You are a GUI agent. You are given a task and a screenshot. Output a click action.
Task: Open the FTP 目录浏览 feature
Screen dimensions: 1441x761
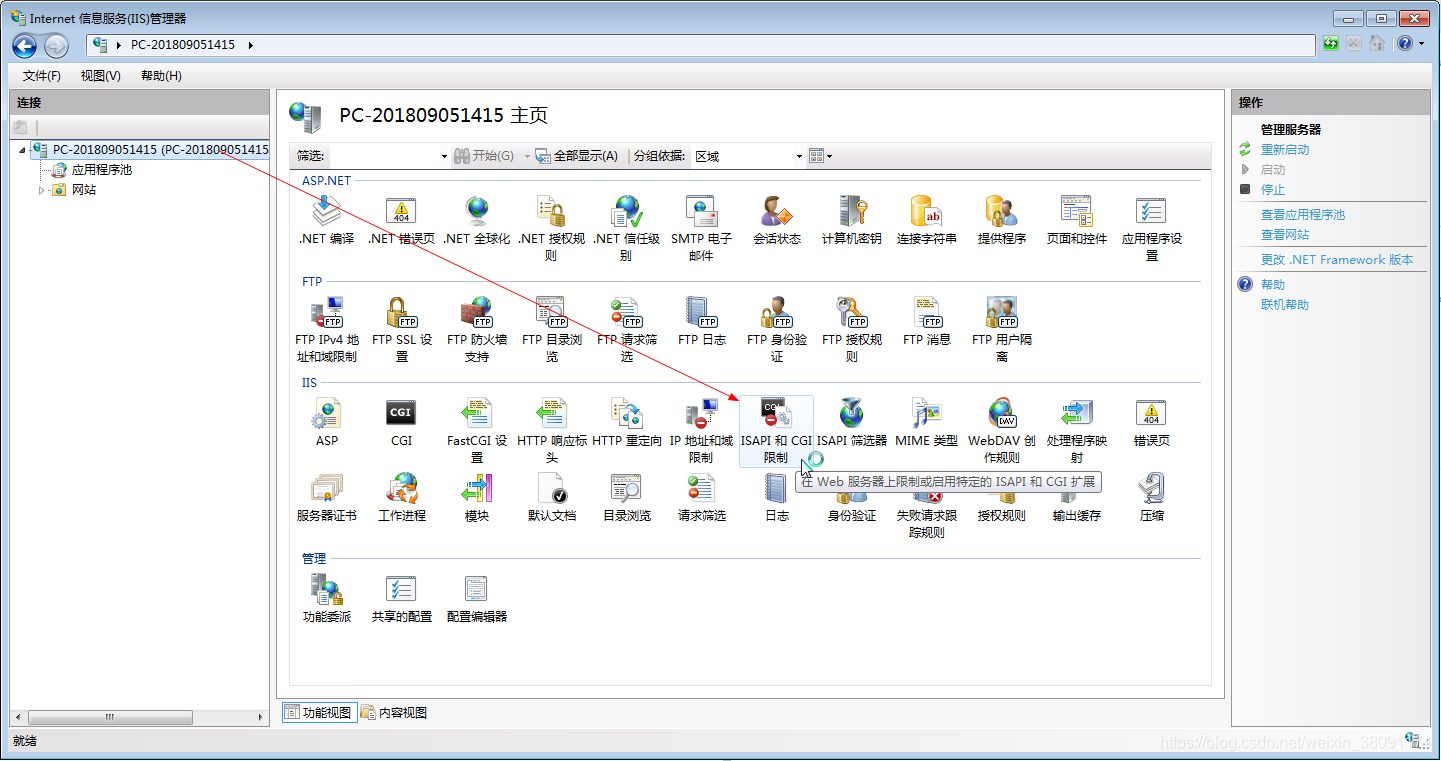[552, 329]
